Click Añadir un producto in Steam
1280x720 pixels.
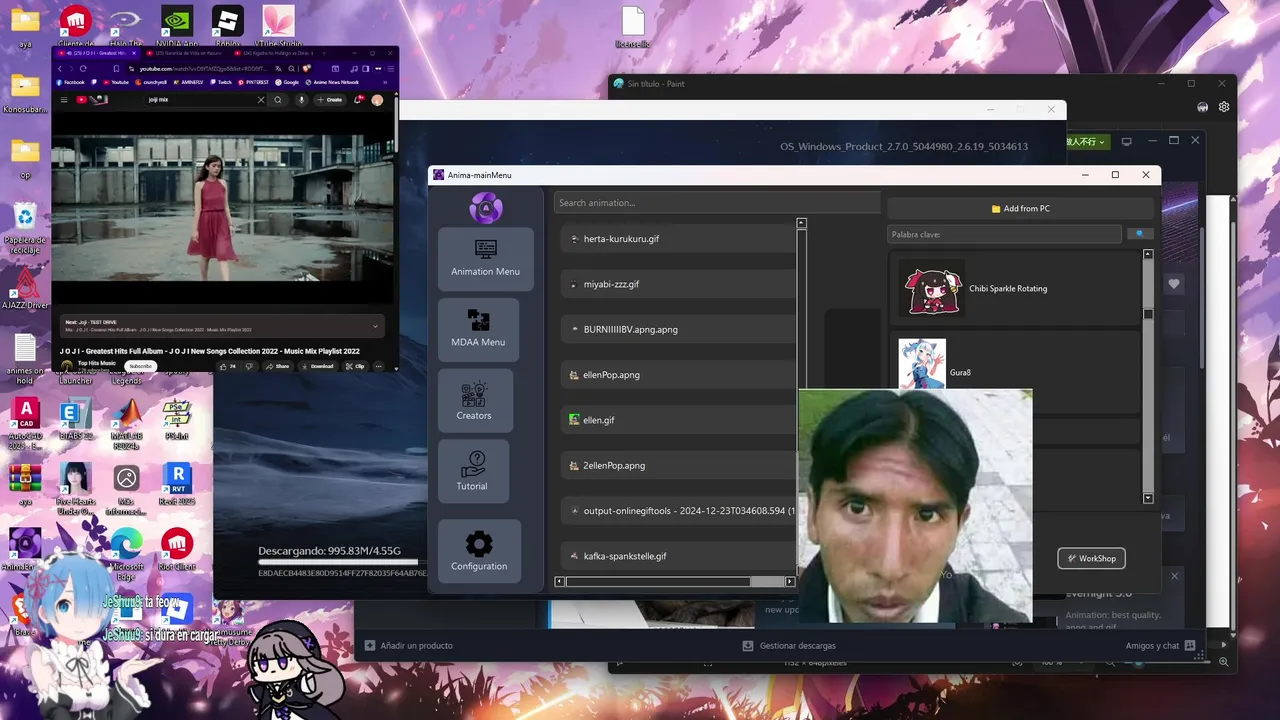(x=409, y=646)
